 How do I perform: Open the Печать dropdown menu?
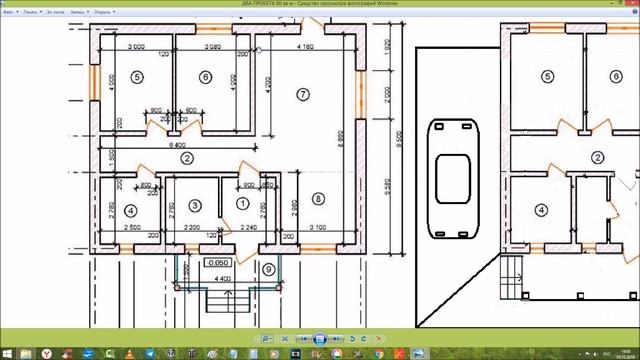point(33,12)
